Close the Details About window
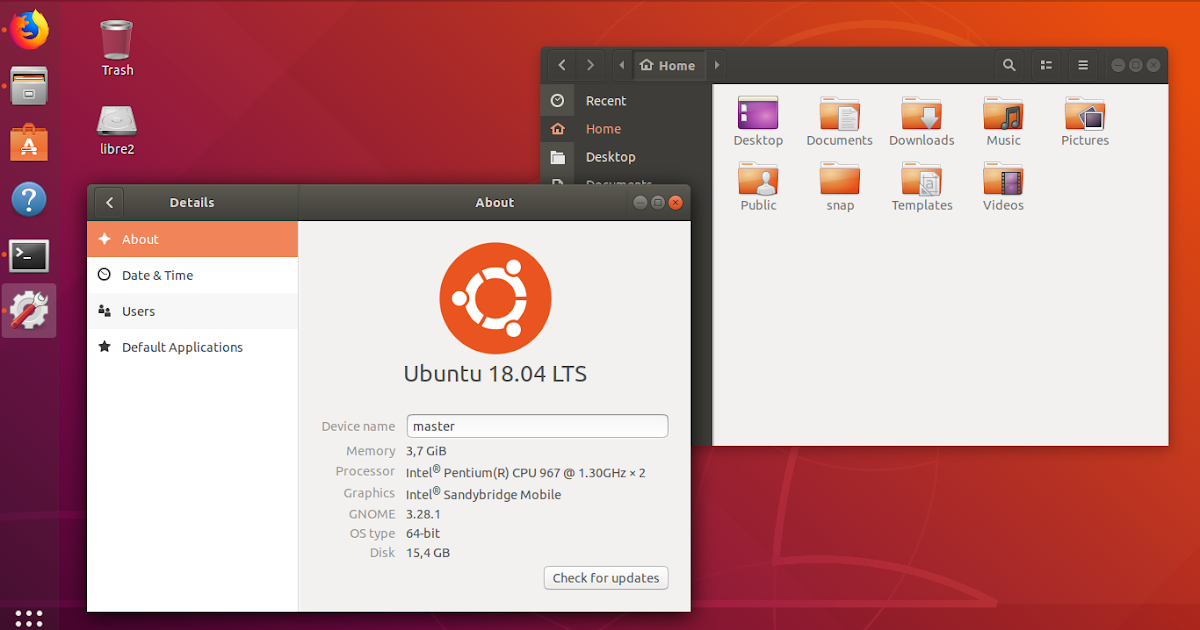 [x=676, y=202]
